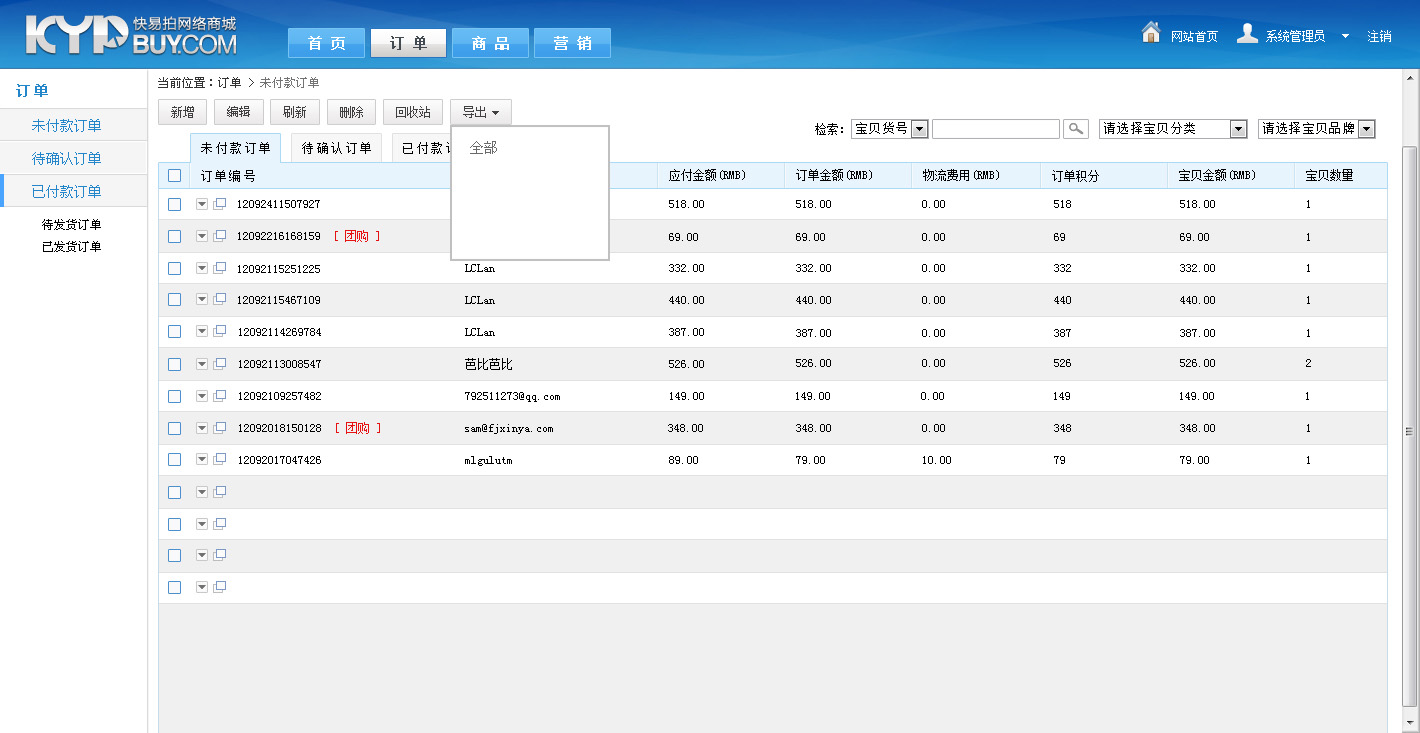Check the box for order 12092109257482
The image size is (1420, 733).
click(175, 396)
